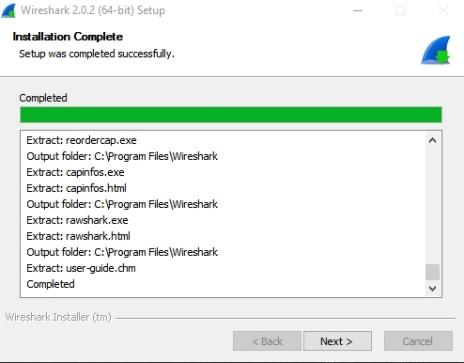Click the disabled maximize window button
The width and height of the screenshot is (464, 363).
(x=400, y=10)
